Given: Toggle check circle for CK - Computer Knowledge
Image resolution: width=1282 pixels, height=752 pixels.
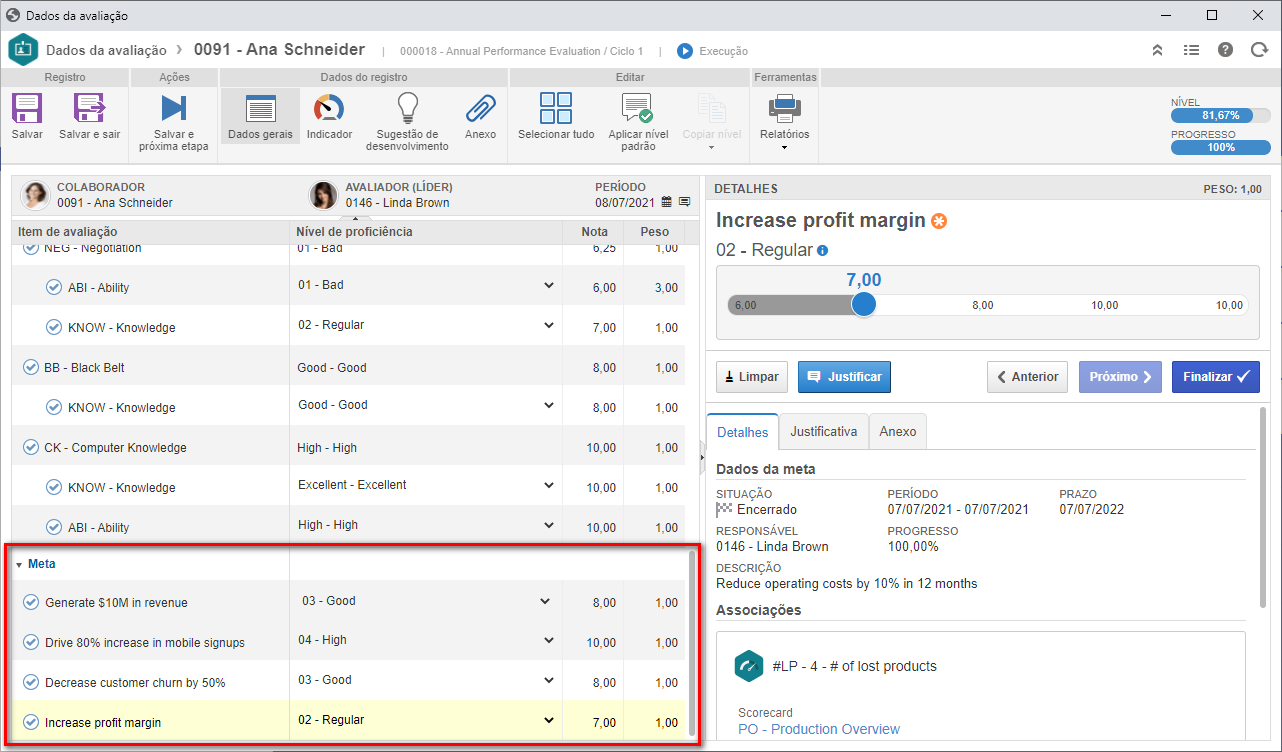Looking at the screenshot, I should coord(30,447).
